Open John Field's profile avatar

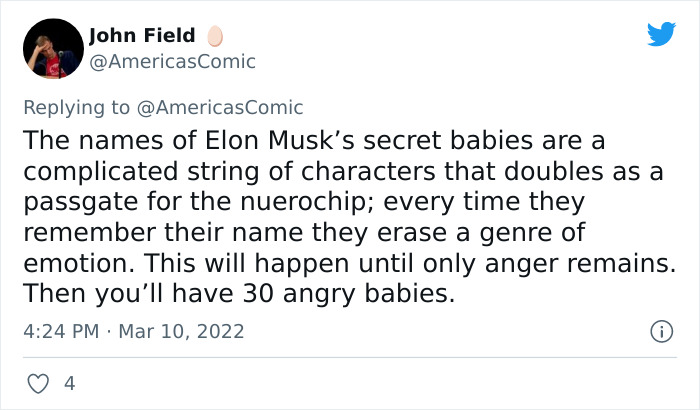click(51, 48)
